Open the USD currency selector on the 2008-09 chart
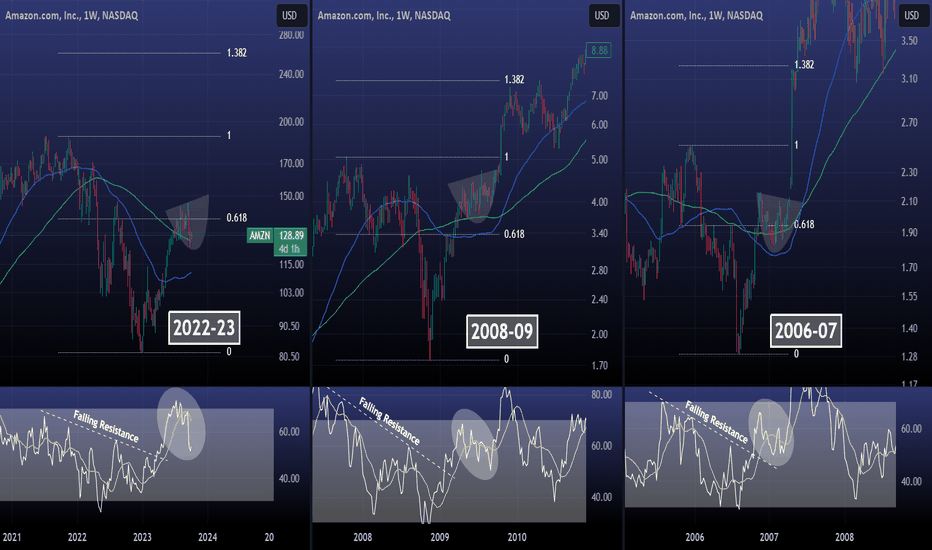Image resolution: width=932 pixels, height=550 pixels. (602, 16)
